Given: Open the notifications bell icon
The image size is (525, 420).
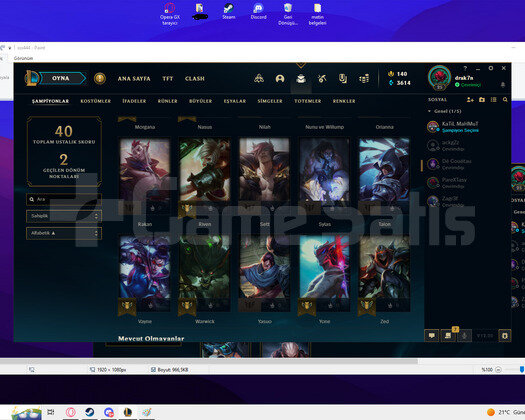Looking at the screenshot, I should pyautogui.click(x=503, y=85).
